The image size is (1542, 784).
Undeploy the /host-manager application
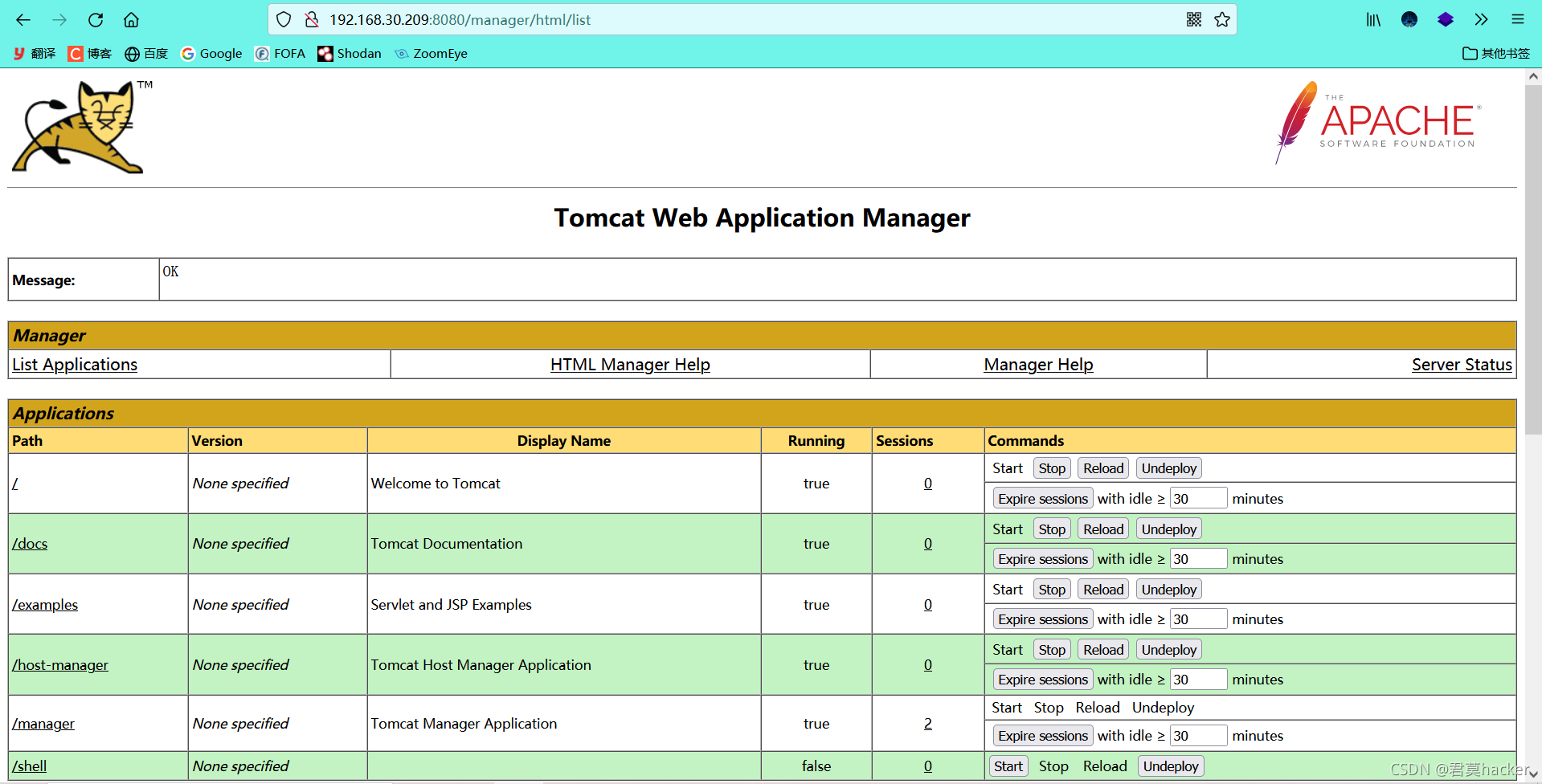pos(1169,649)
